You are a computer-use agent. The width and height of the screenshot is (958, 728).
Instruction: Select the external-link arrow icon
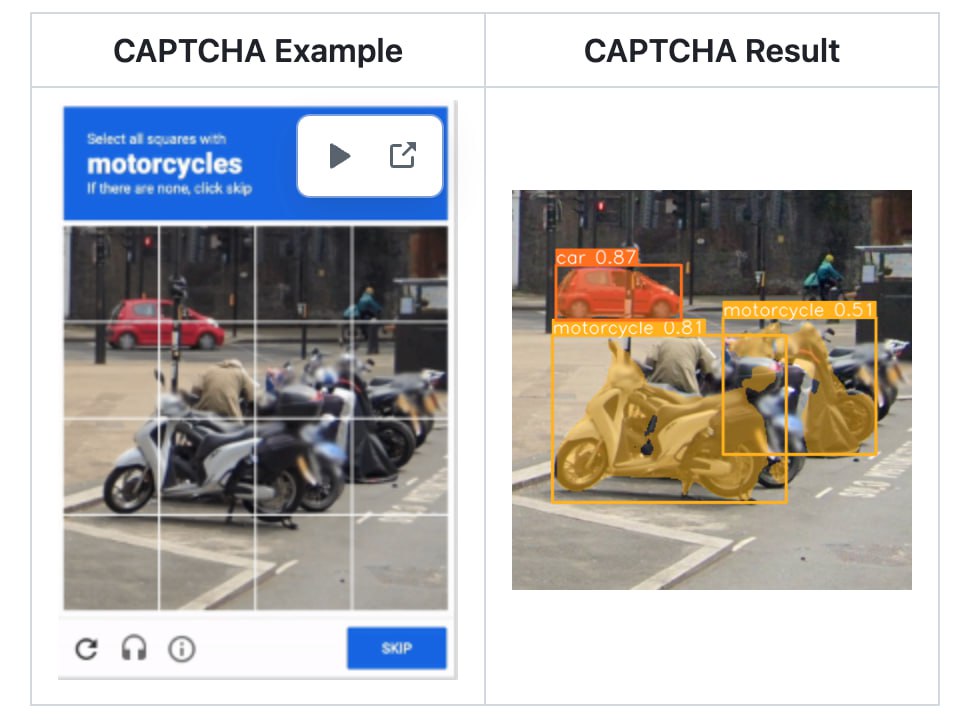pyautogui.click(x=402, y=156)
